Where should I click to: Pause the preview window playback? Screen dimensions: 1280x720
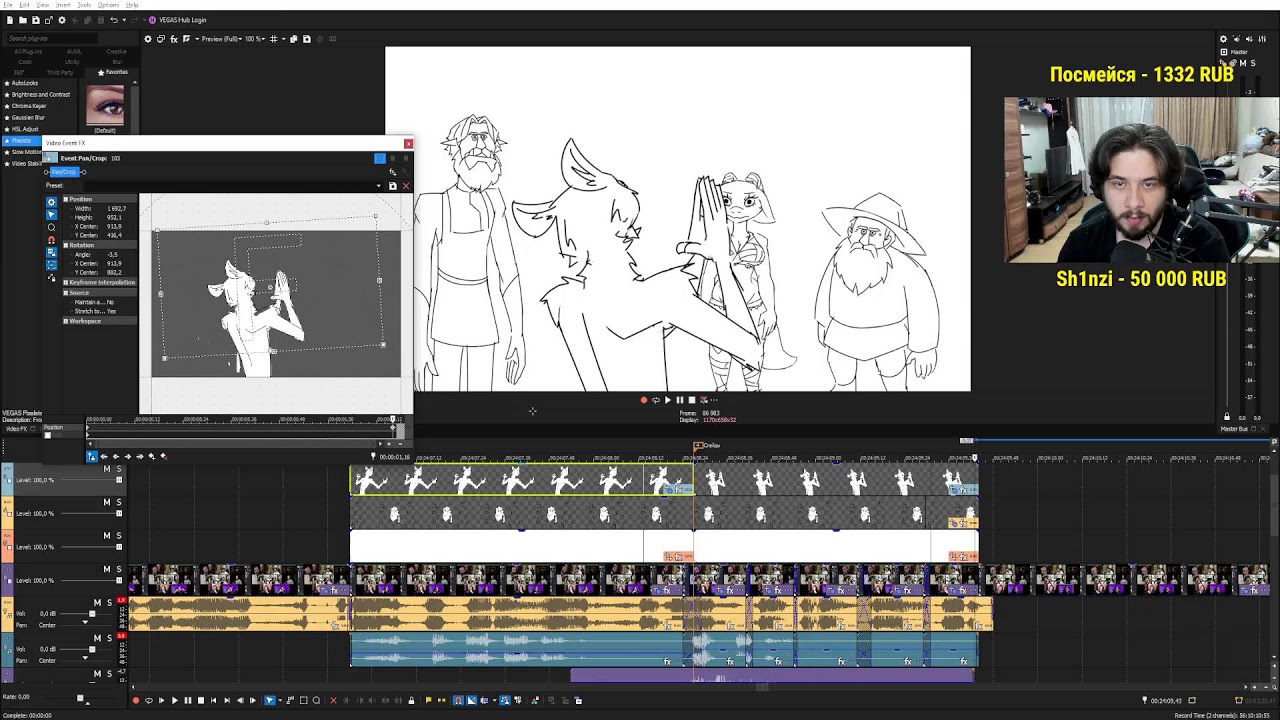click(679, 400)
